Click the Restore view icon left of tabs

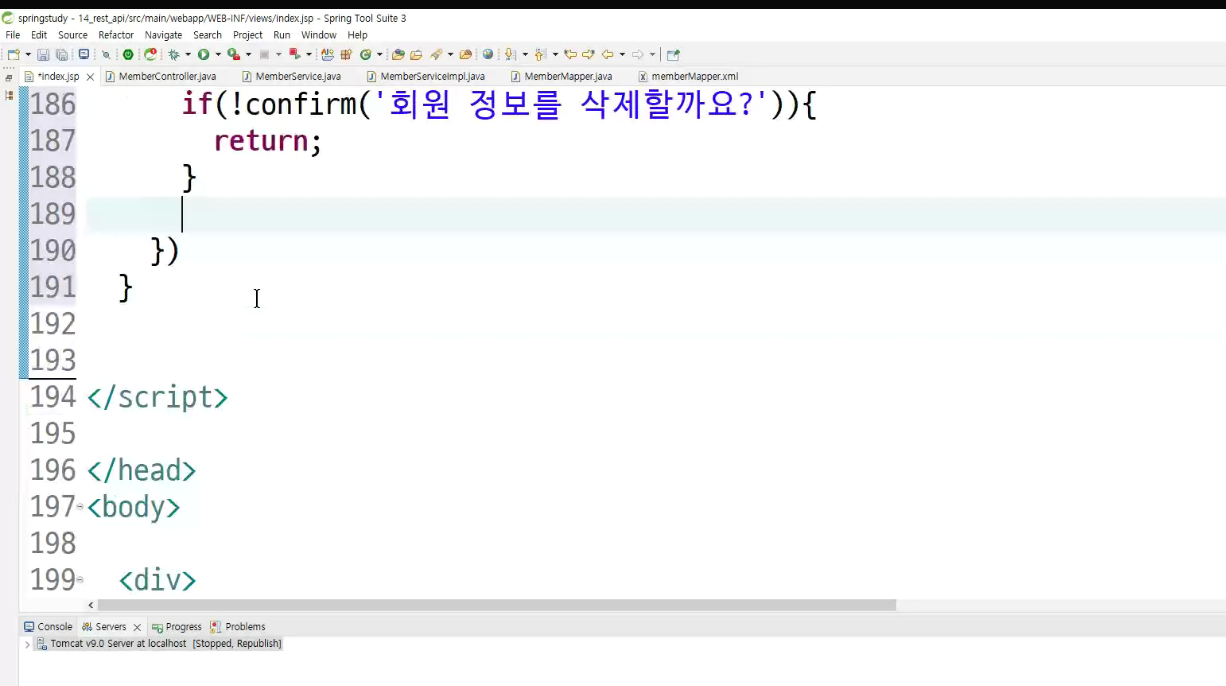click(x=9, y=77)
